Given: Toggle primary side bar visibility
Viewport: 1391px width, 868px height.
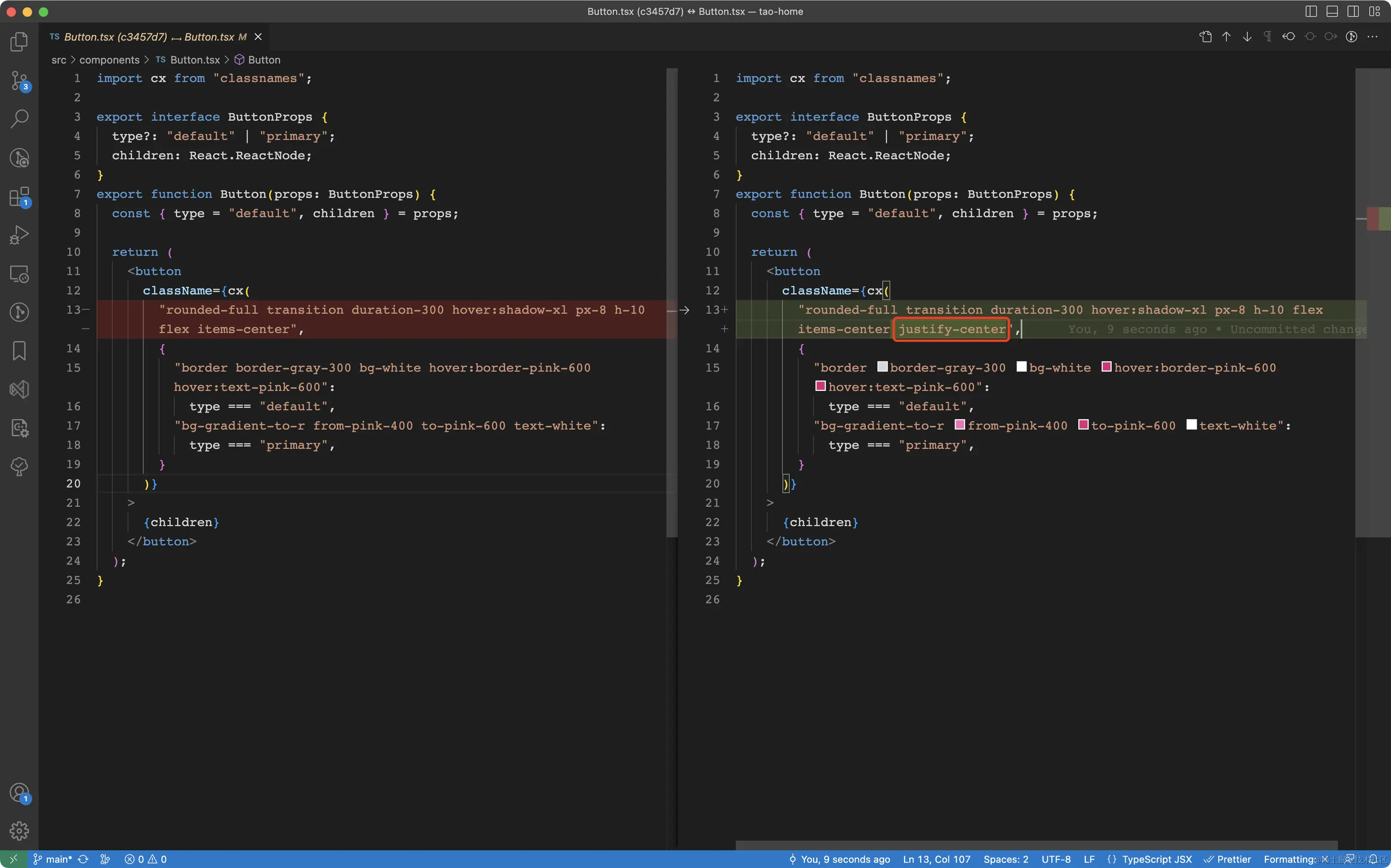Looking at the screenshot, I should click(1311, 11).
